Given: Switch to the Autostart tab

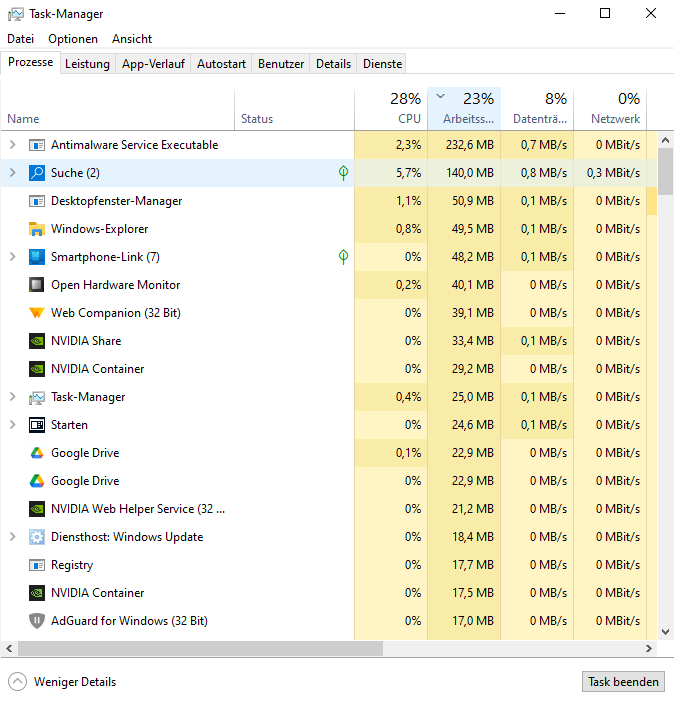Looking at the screenshot, I should pyautogui.click(x=222, y=64).
